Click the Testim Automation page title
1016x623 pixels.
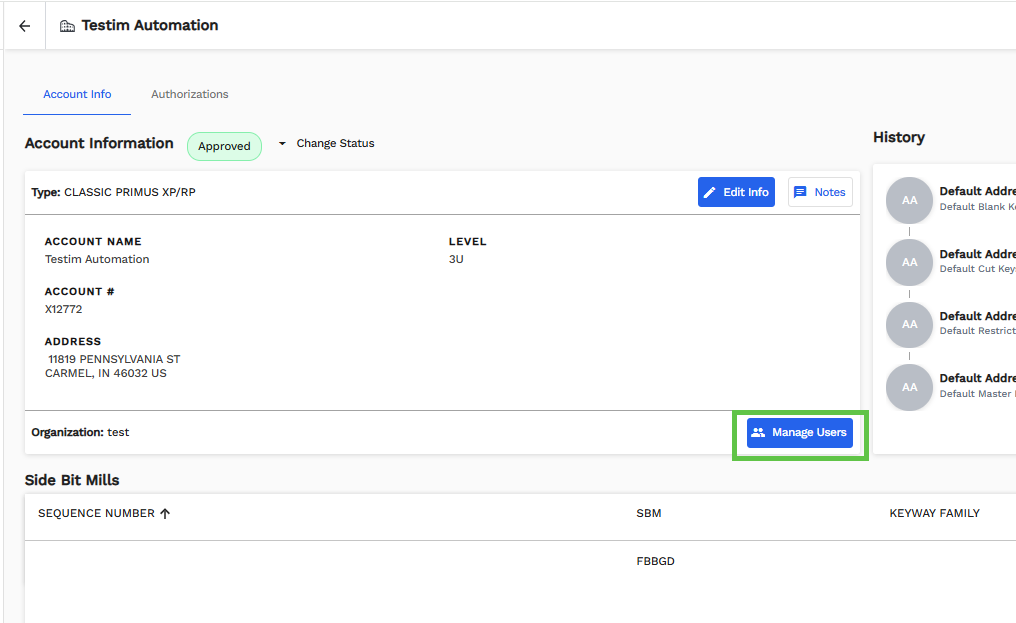coord(150,26)
